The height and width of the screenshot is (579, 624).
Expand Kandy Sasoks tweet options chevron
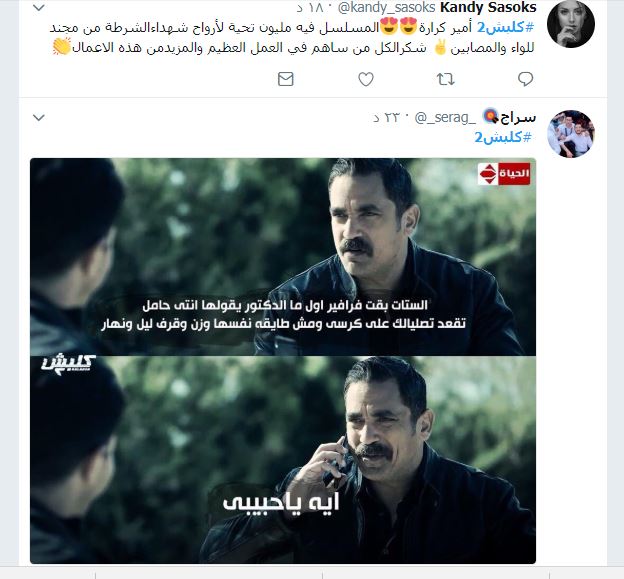[x=39, y=8]
